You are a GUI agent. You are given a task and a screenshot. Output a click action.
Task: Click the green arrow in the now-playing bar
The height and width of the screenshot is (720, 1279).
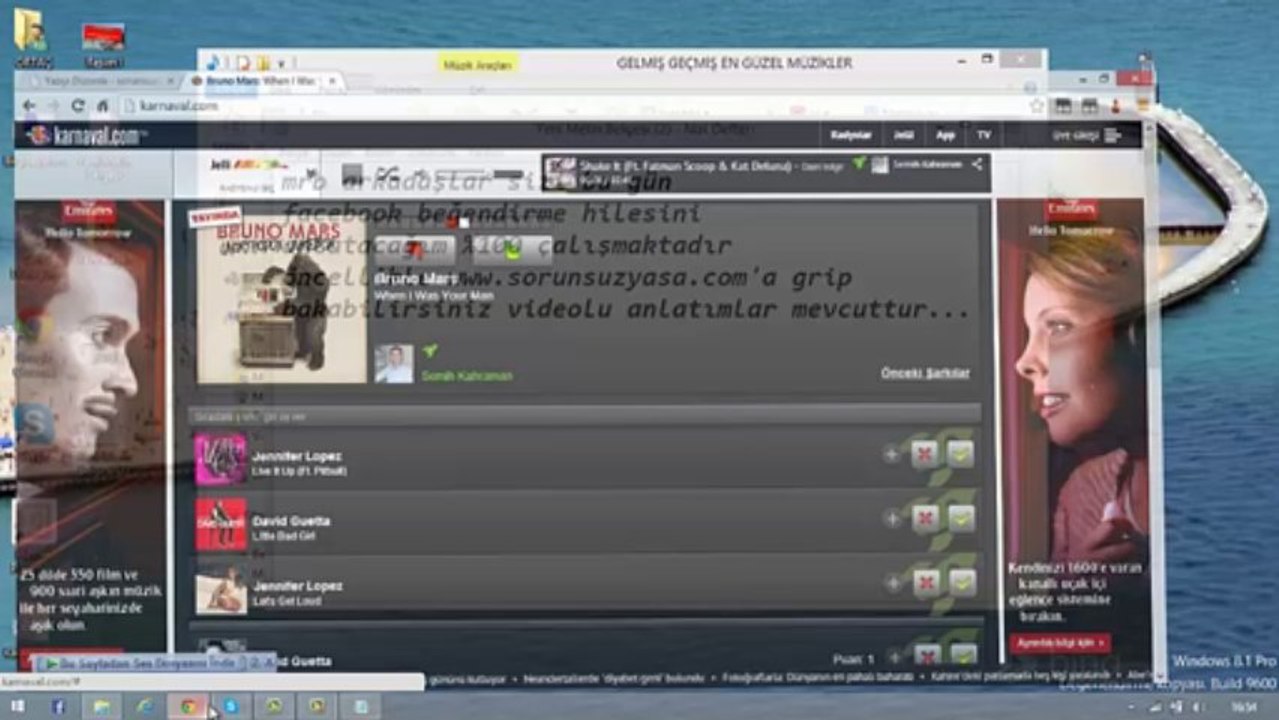point(858,163)
